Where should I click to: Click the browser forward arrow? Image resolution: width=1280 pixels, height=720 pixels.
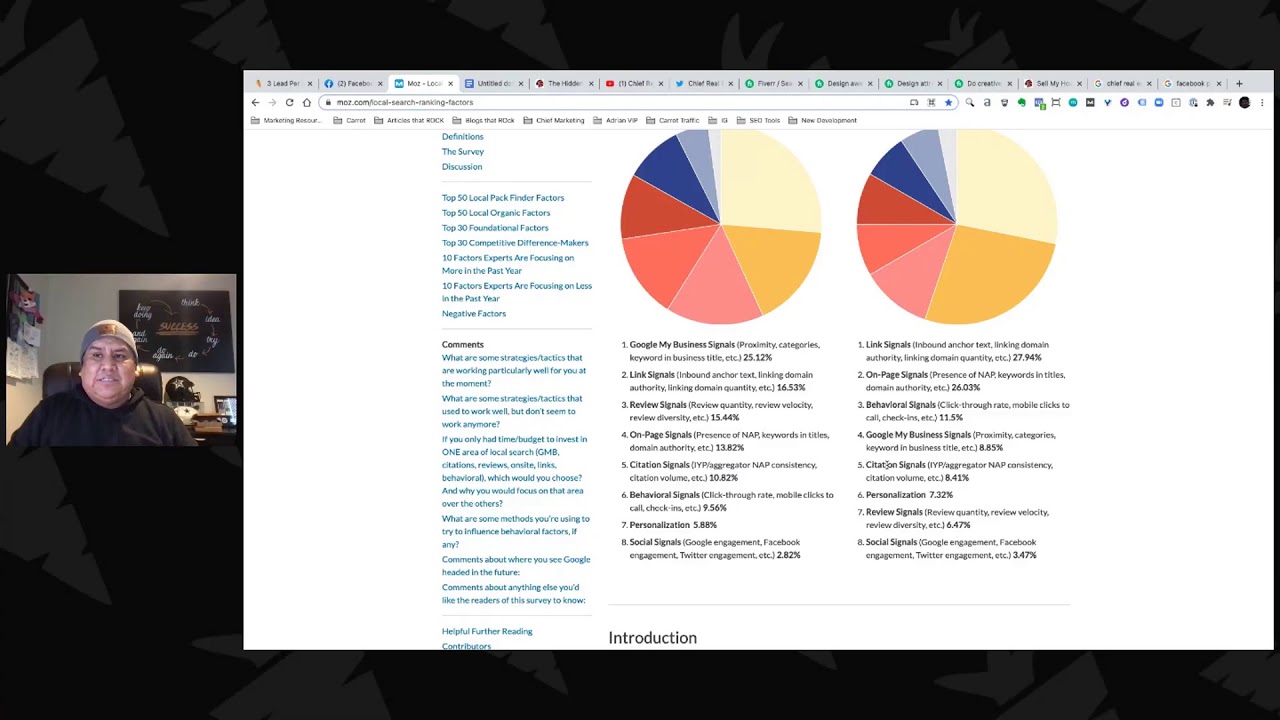click(x=272, y=102)
